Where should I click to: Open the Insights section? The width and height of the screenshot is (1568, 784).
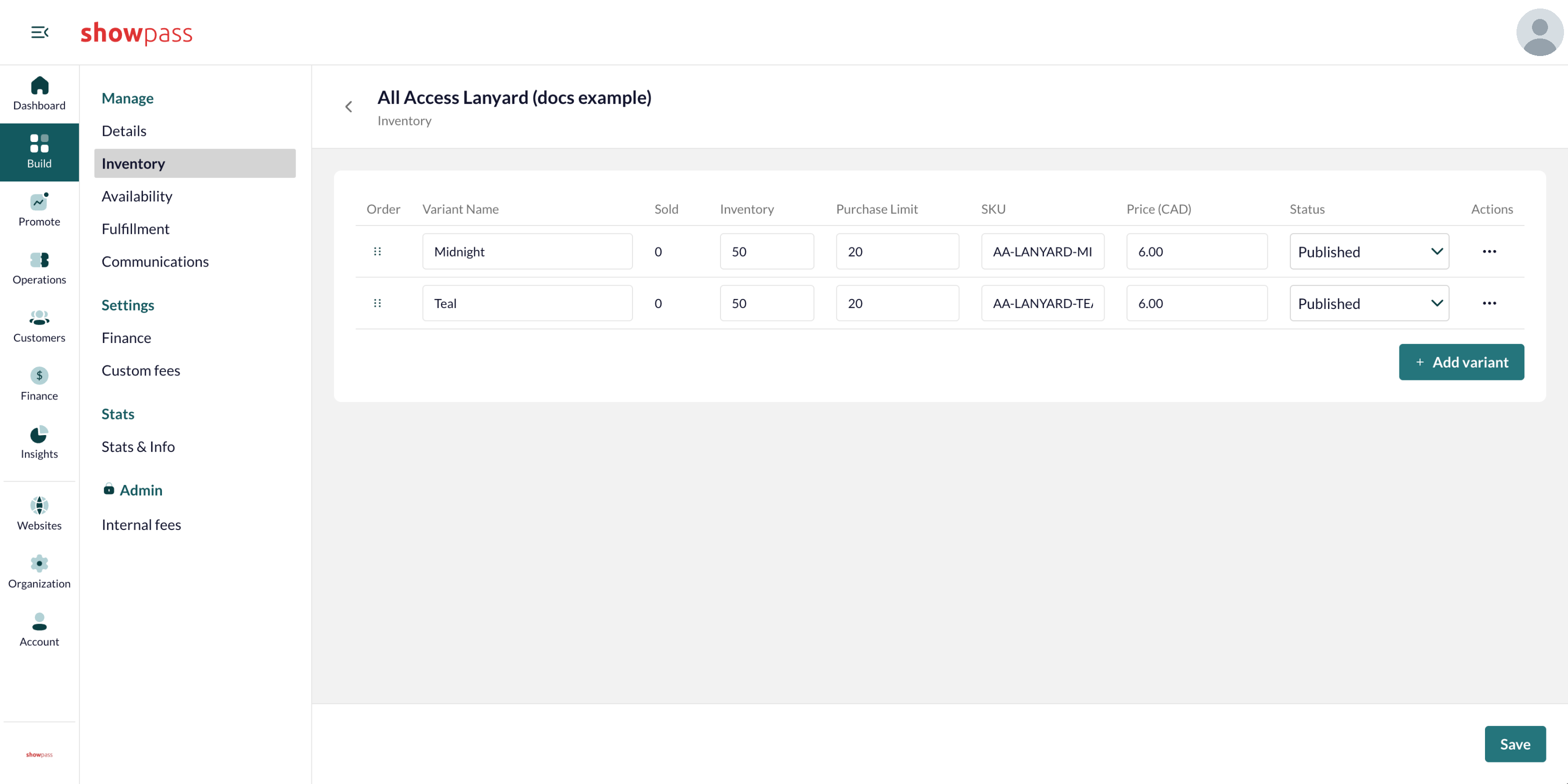(39, 442)
